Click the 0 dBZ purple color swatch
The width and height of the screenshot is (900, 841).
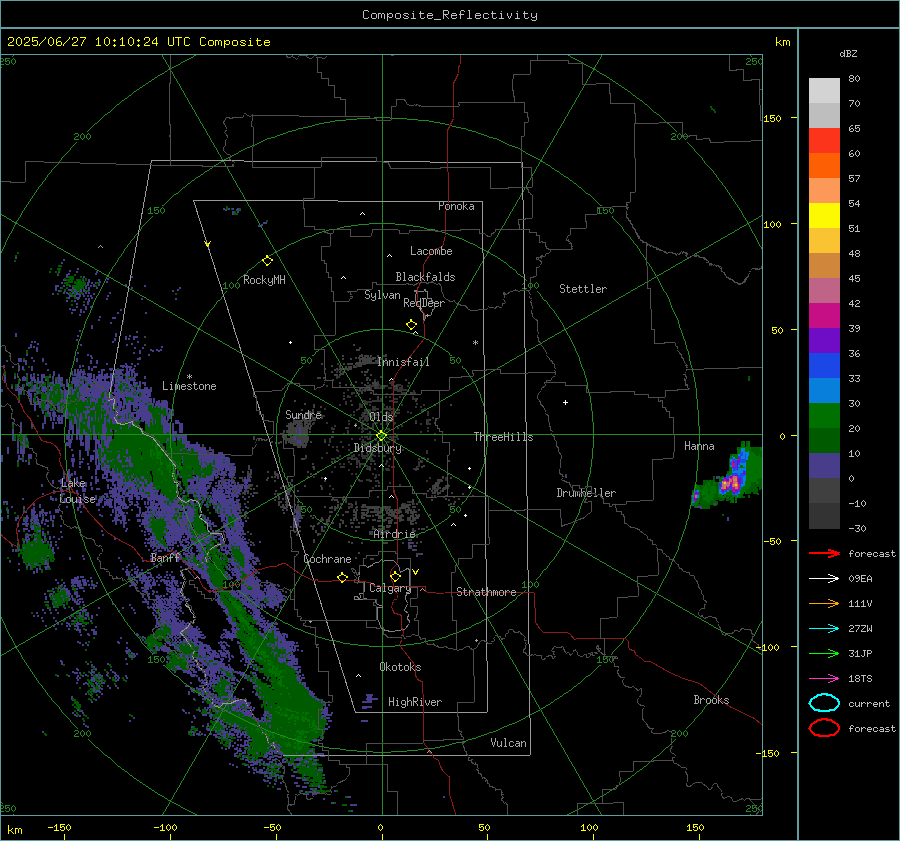tap(824, 466)
